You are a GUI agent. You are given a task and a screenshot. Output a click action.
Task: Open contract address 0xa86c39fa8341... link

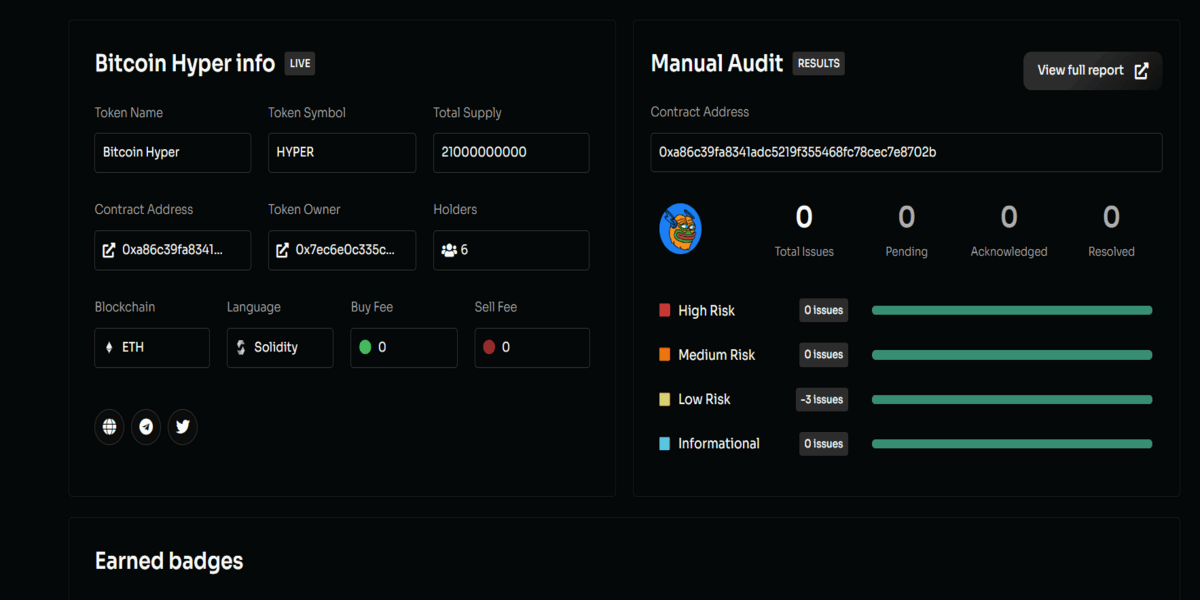173,250
